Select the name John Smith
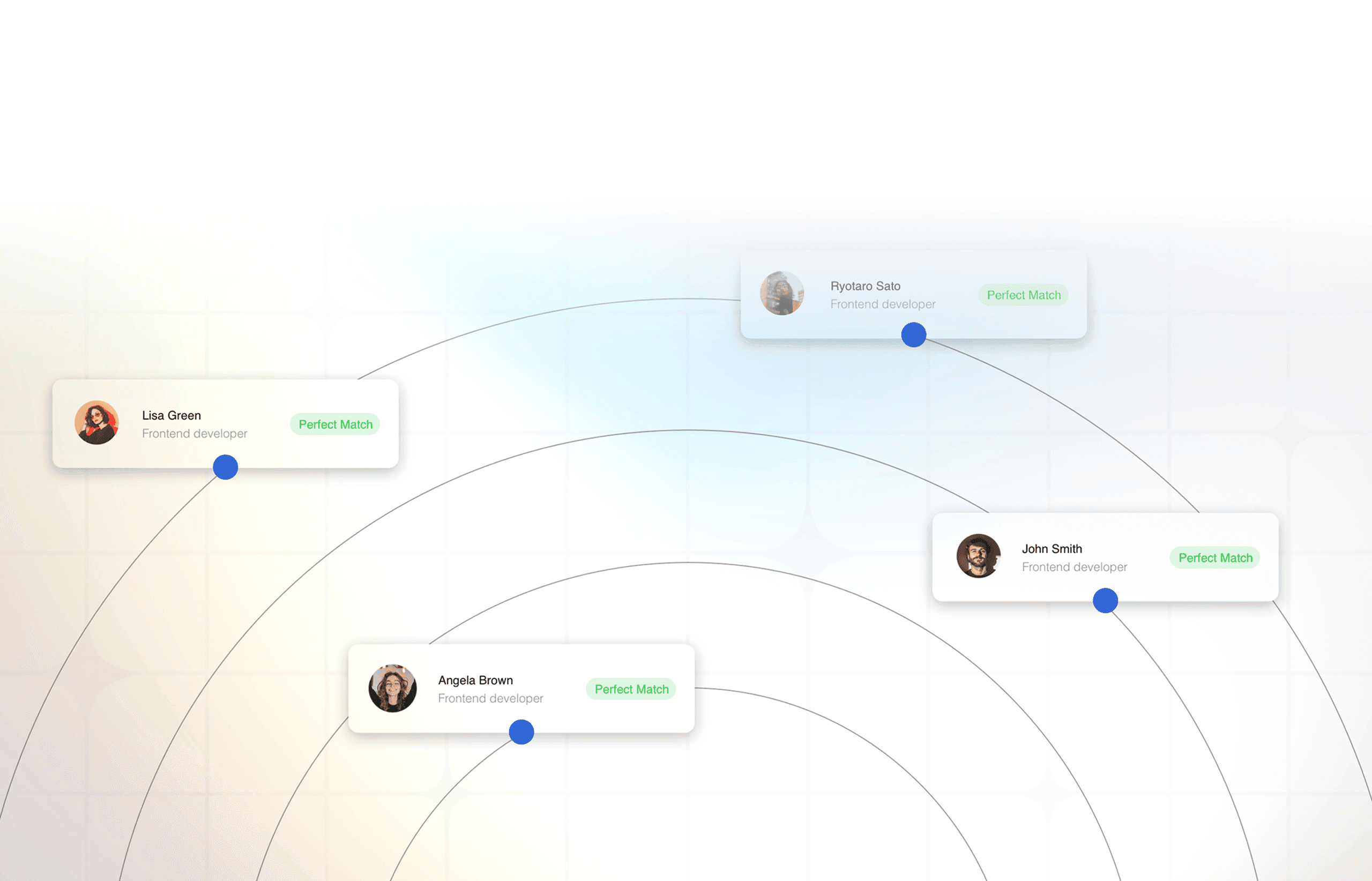This screenshot has height=881, width=1372. pos(1052,549)
